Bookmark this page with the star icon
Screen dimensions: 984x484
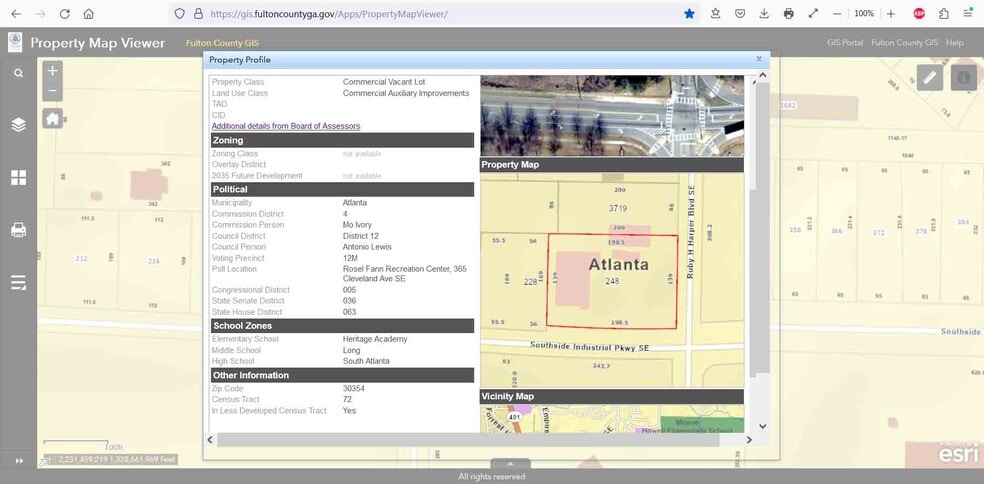[689, 14]
